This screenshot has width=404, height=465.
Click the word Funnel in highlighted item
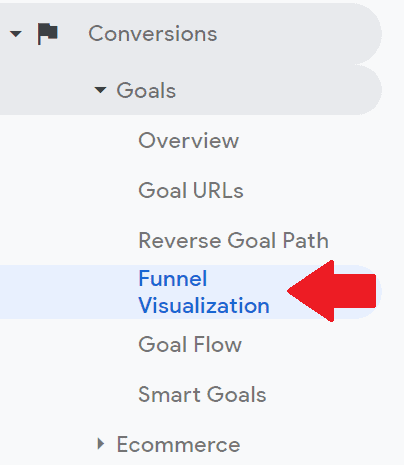(x=173, y=278)
